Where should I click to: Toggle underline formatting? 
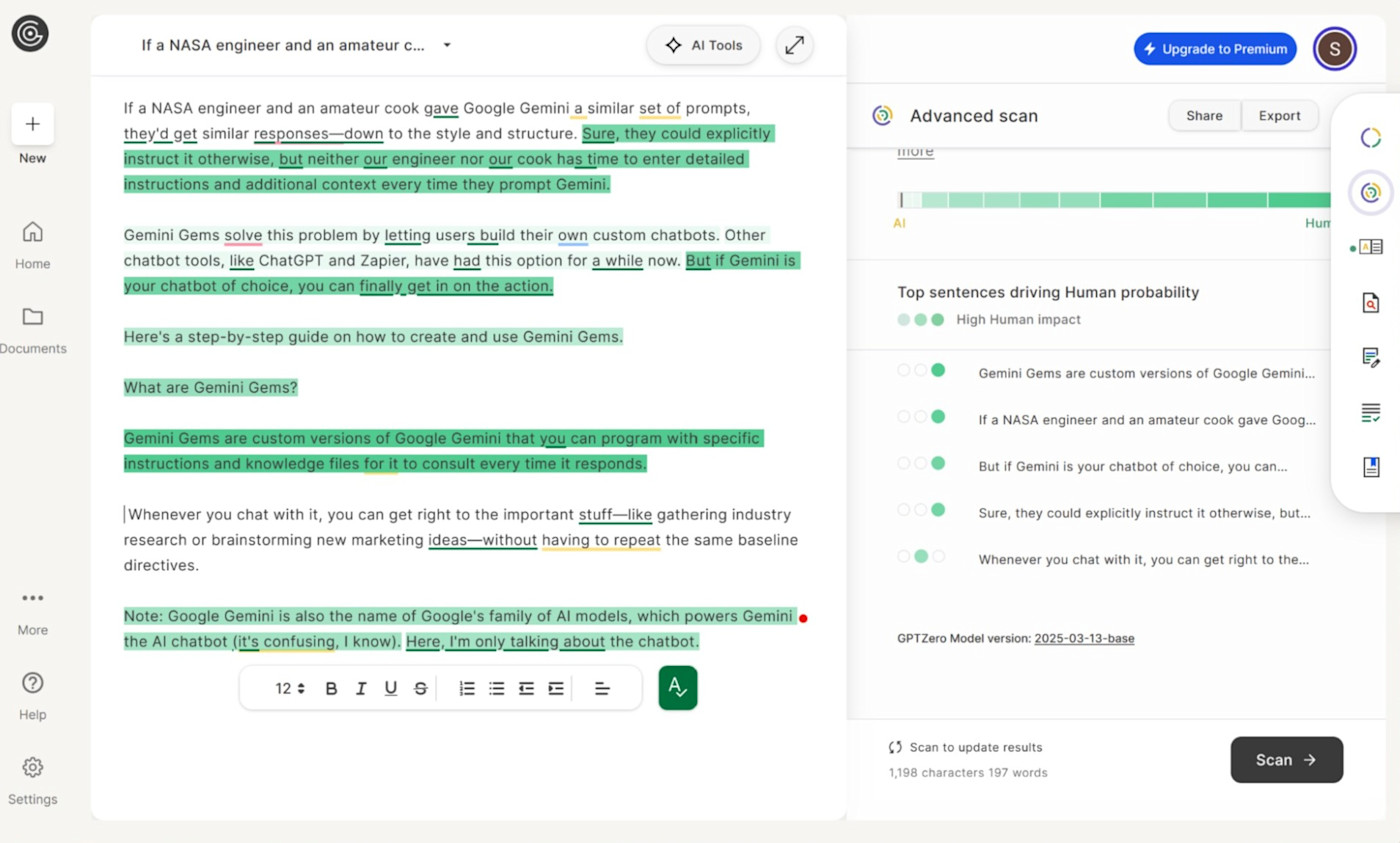pos(391,688)
